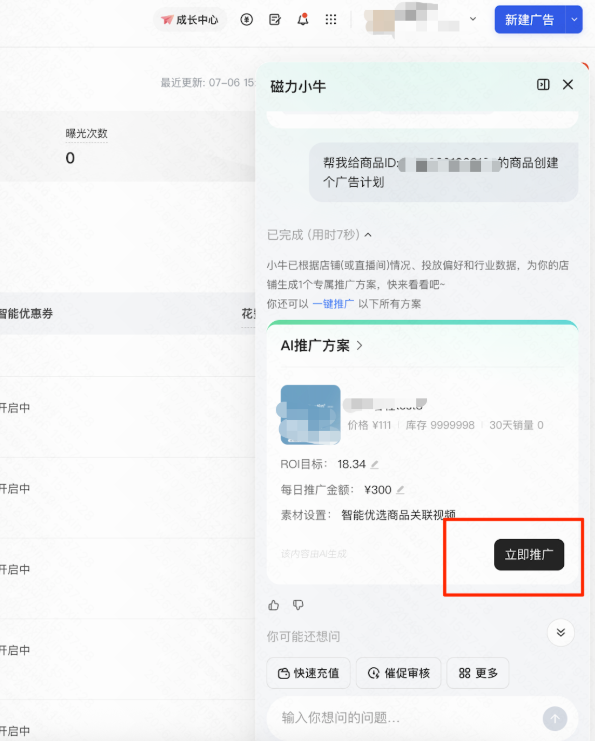The width and height of the screenshot is (595, 741).
Task: Open the nine-dot apps grid icon
Action: pyautogui.click(x=331, y=19)
